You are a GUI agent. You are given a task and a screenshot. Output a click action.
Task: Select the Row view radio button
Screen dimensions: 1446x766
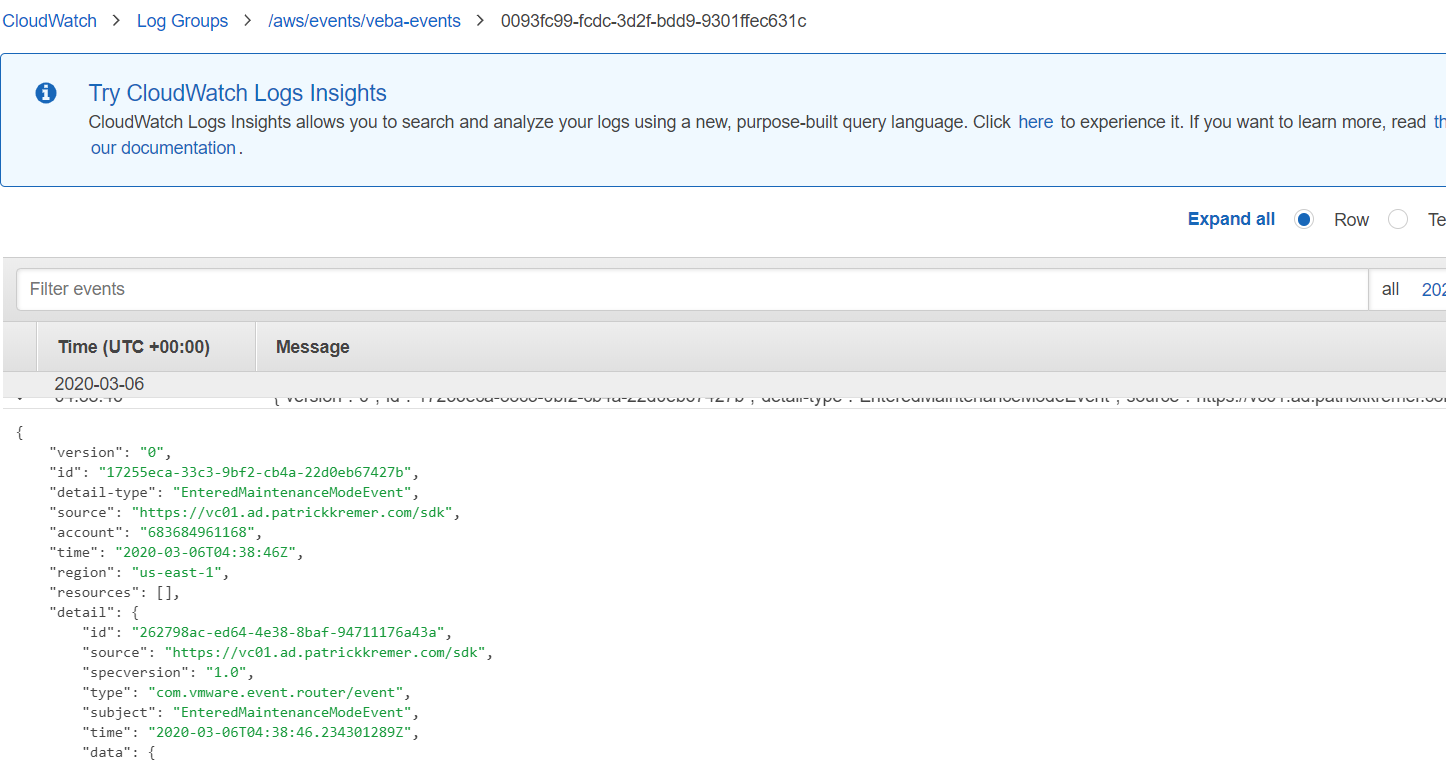click(1304, 220)
